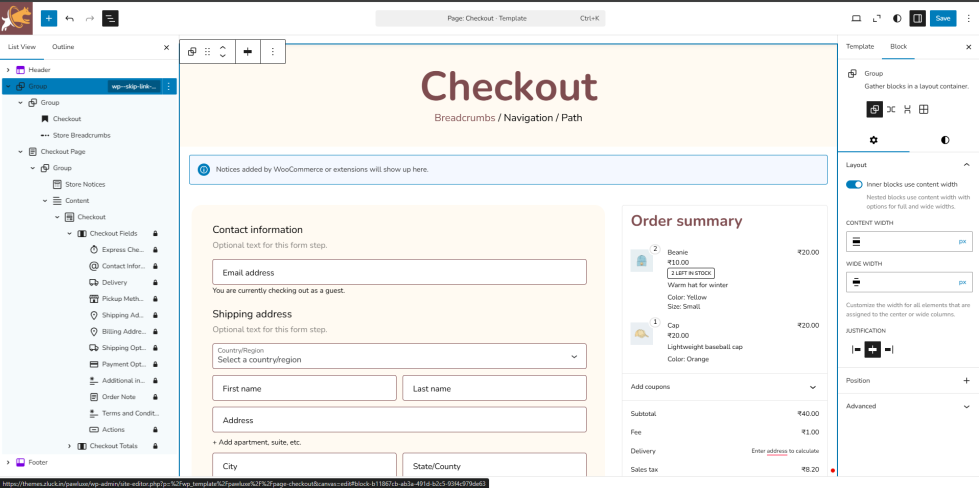Click the Breadcrumbs link

tap(464, 117)
